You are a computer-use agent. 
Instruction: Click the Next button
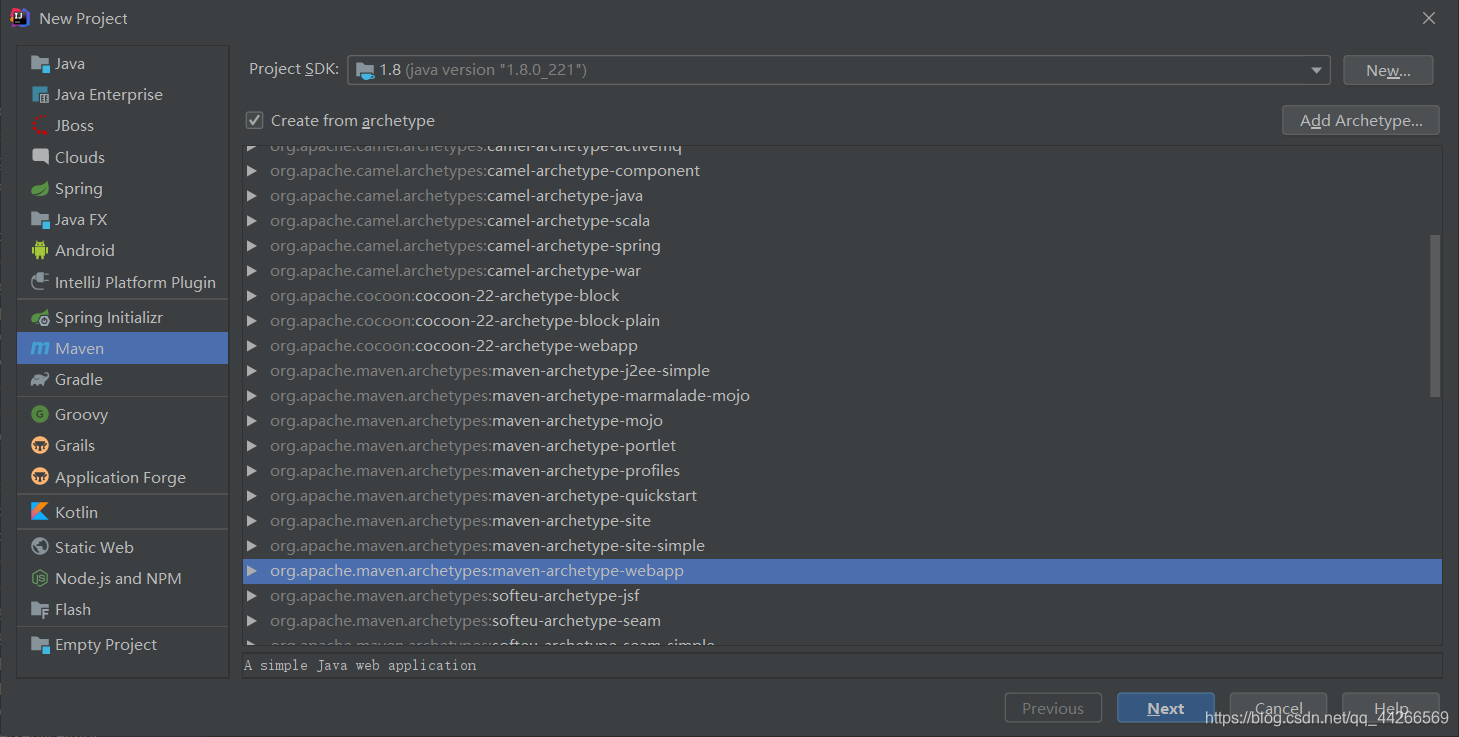click(1166, 708)
